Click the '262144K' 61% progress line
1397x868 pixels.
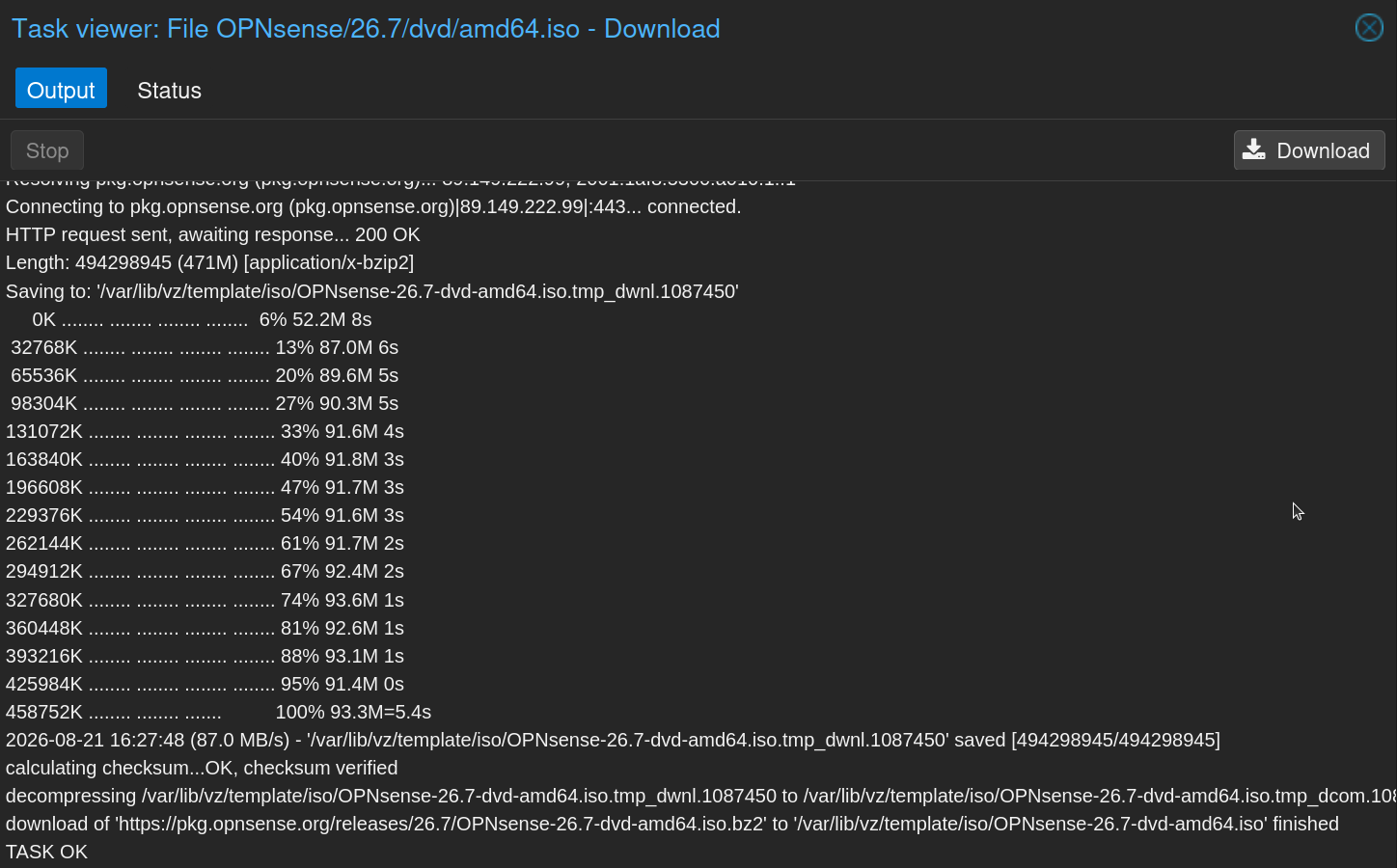click(x=205, y=543)
